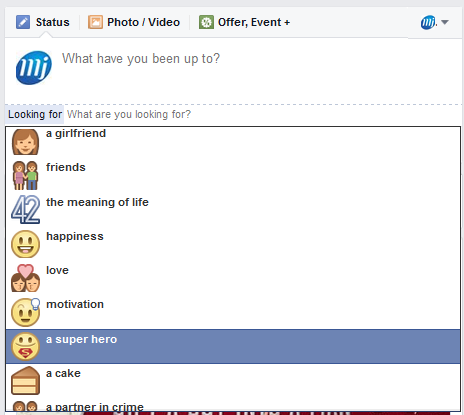Screen dimensions: 464x415
Task: Switch to the Status tab
Action: pos(43,22)
